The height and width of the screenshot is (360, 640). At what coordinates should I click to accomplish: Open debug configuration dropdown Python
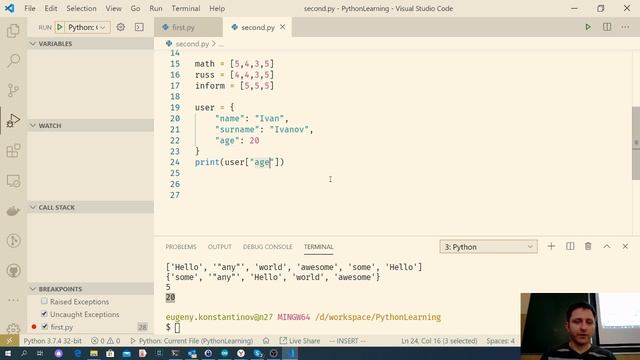coord(87,27)
